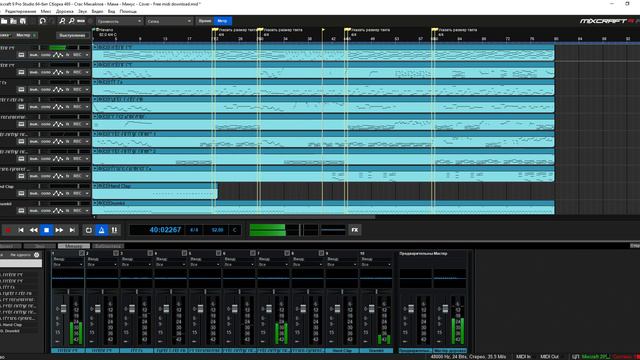This screenshot has width=640, height=360.
Task: Open instrument keyboard icon on Drumkit track
Action: 21,211
